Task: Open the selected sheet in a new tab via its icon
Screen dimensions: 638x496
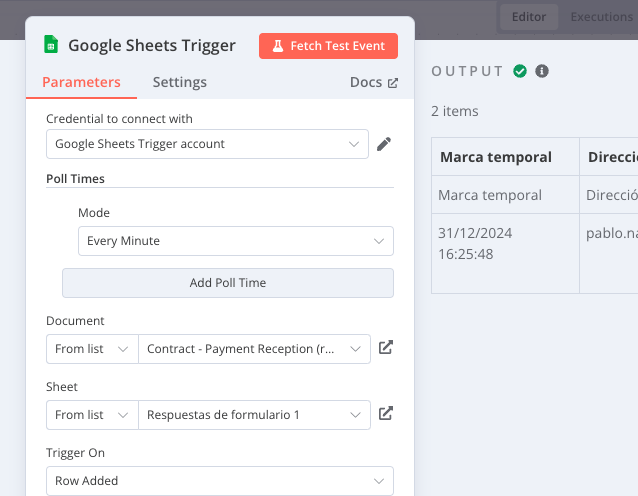Action: [386, 413]
